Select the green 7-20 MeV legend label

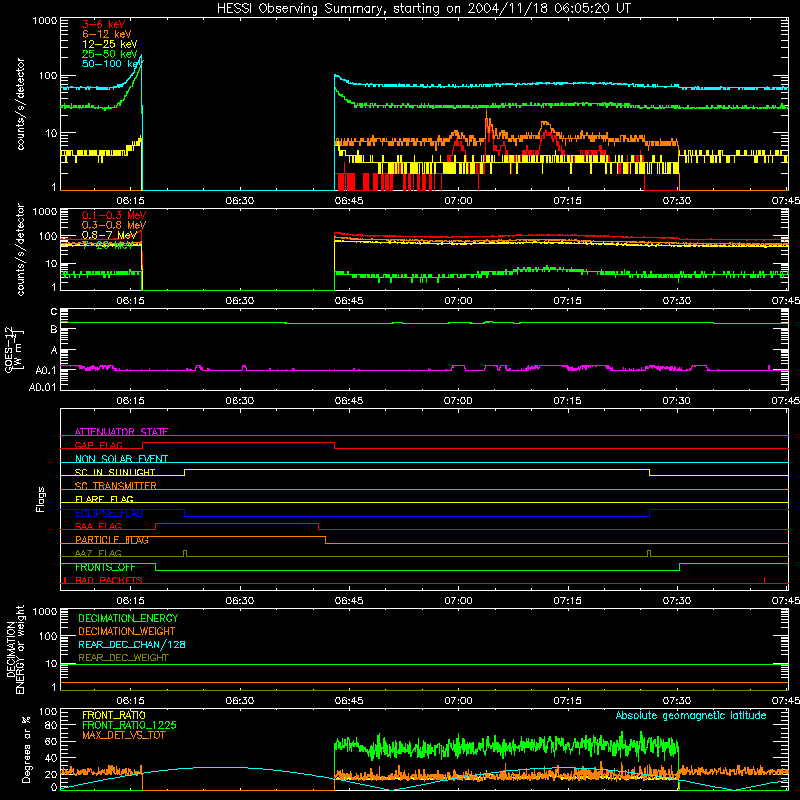108,245
